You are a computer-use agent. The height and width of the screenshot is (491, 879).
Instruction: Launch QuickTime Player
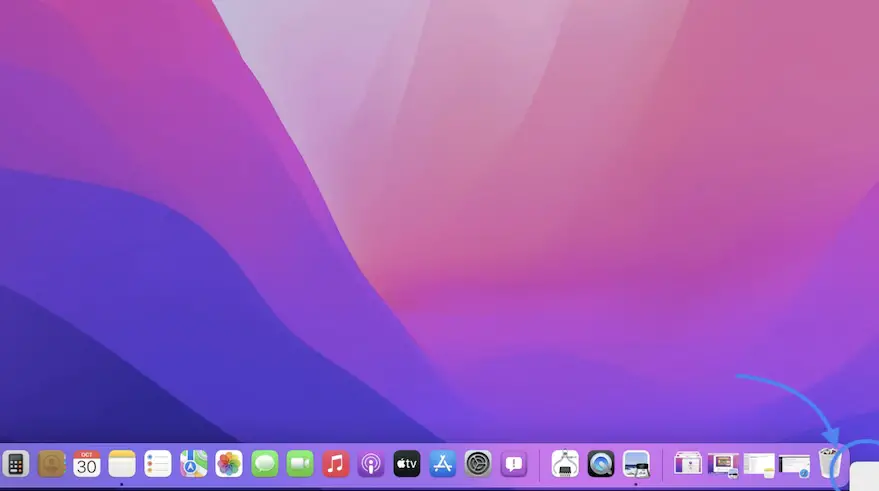601,464
